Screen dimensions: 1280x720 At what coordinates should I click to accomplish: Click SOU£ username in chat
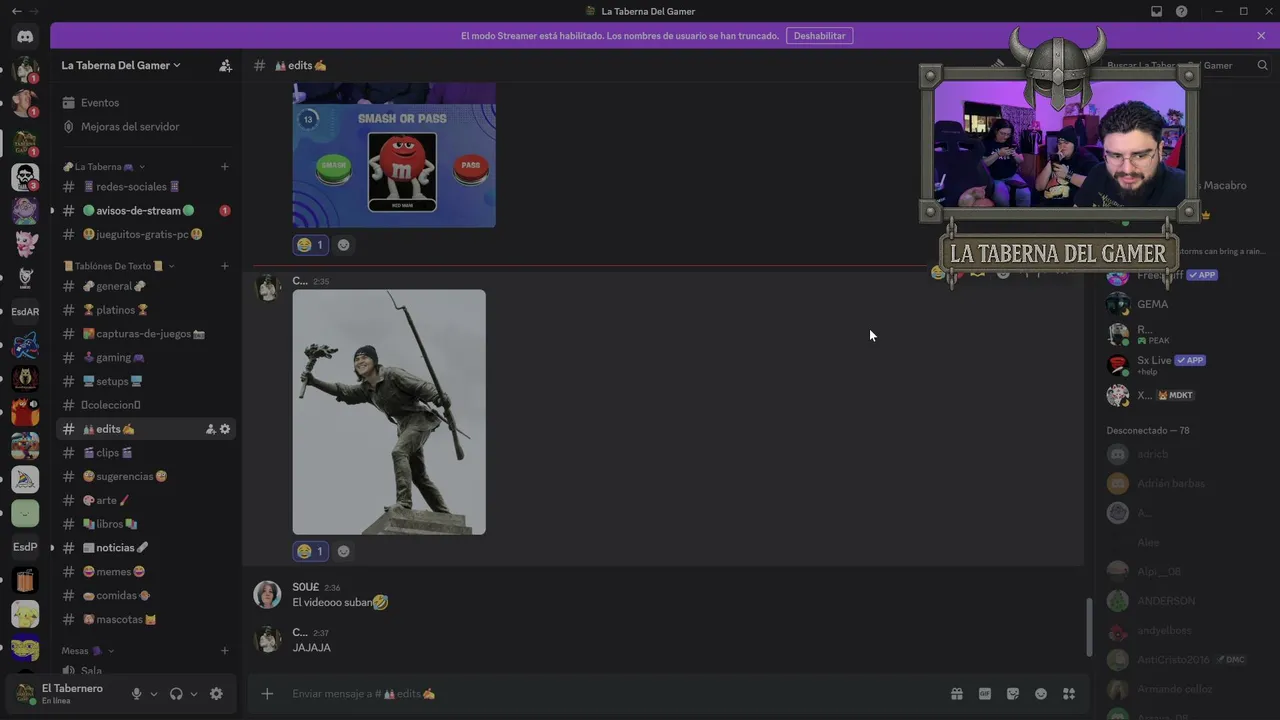[306, 587]
